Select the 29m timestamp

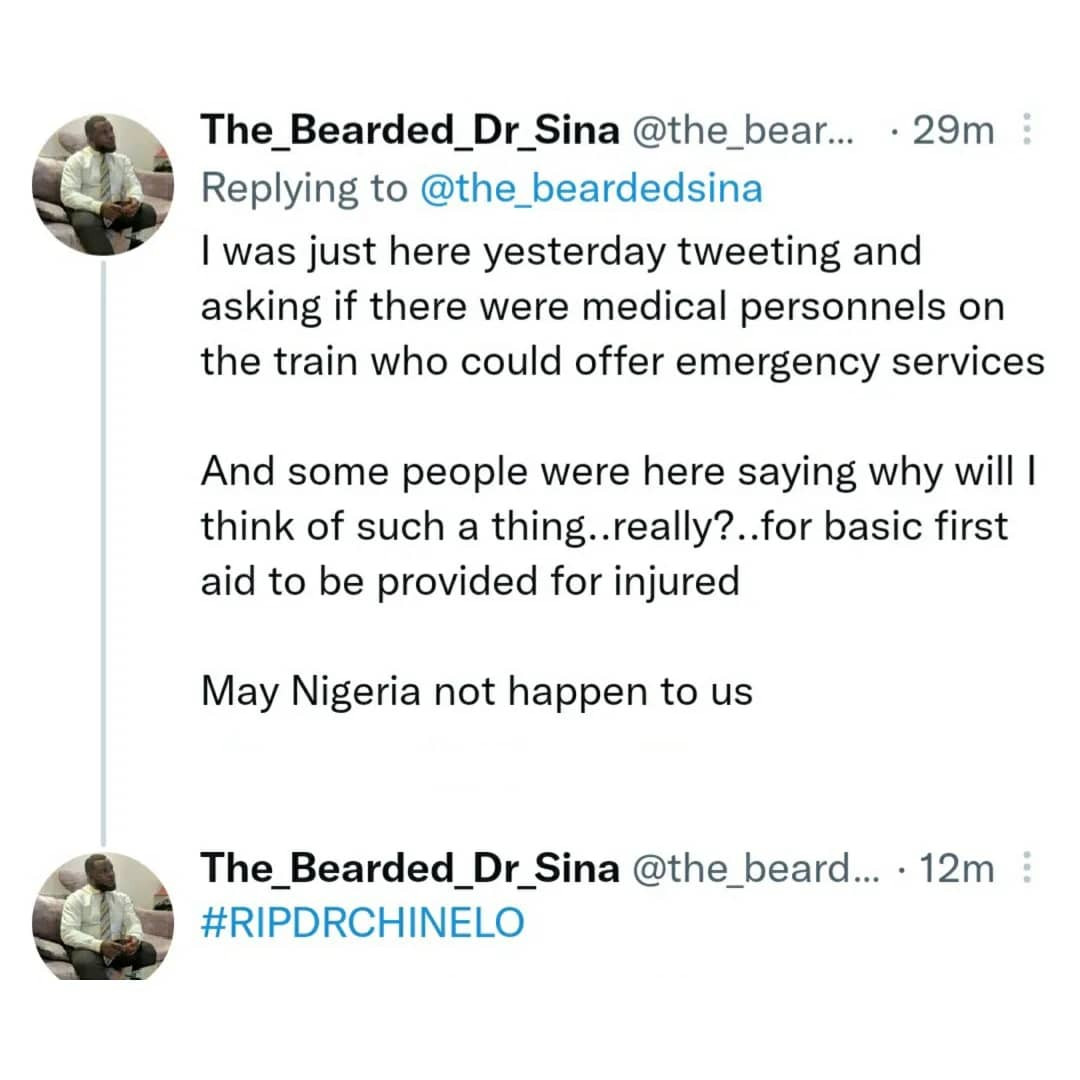953,129
